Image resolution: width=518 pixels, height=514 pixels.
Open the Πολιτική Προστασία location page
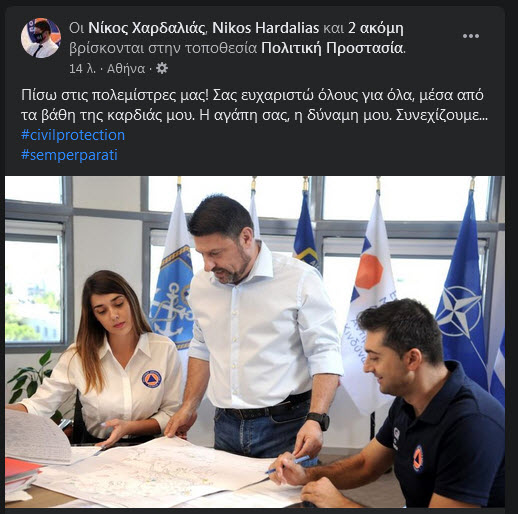point(332,48)
